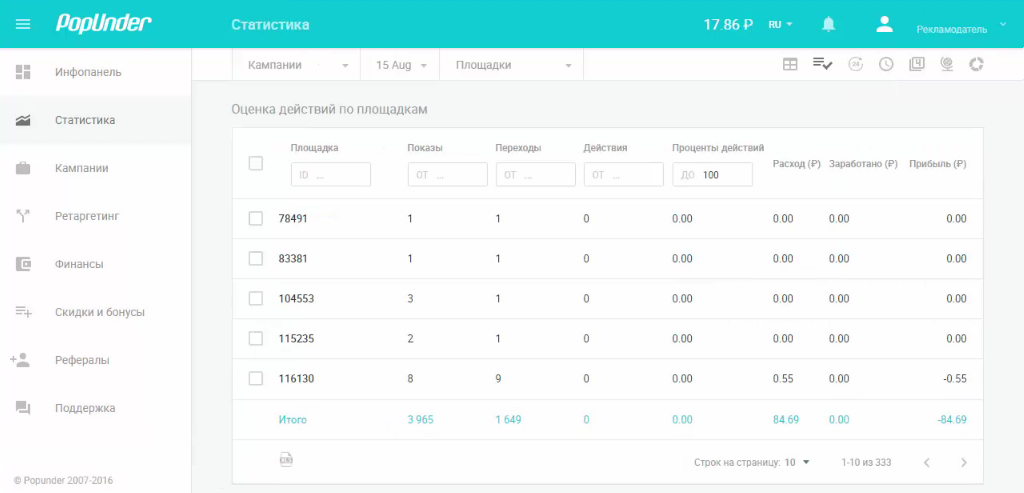
Task: Check the row for site 116130
Action: tap(256, 378)
